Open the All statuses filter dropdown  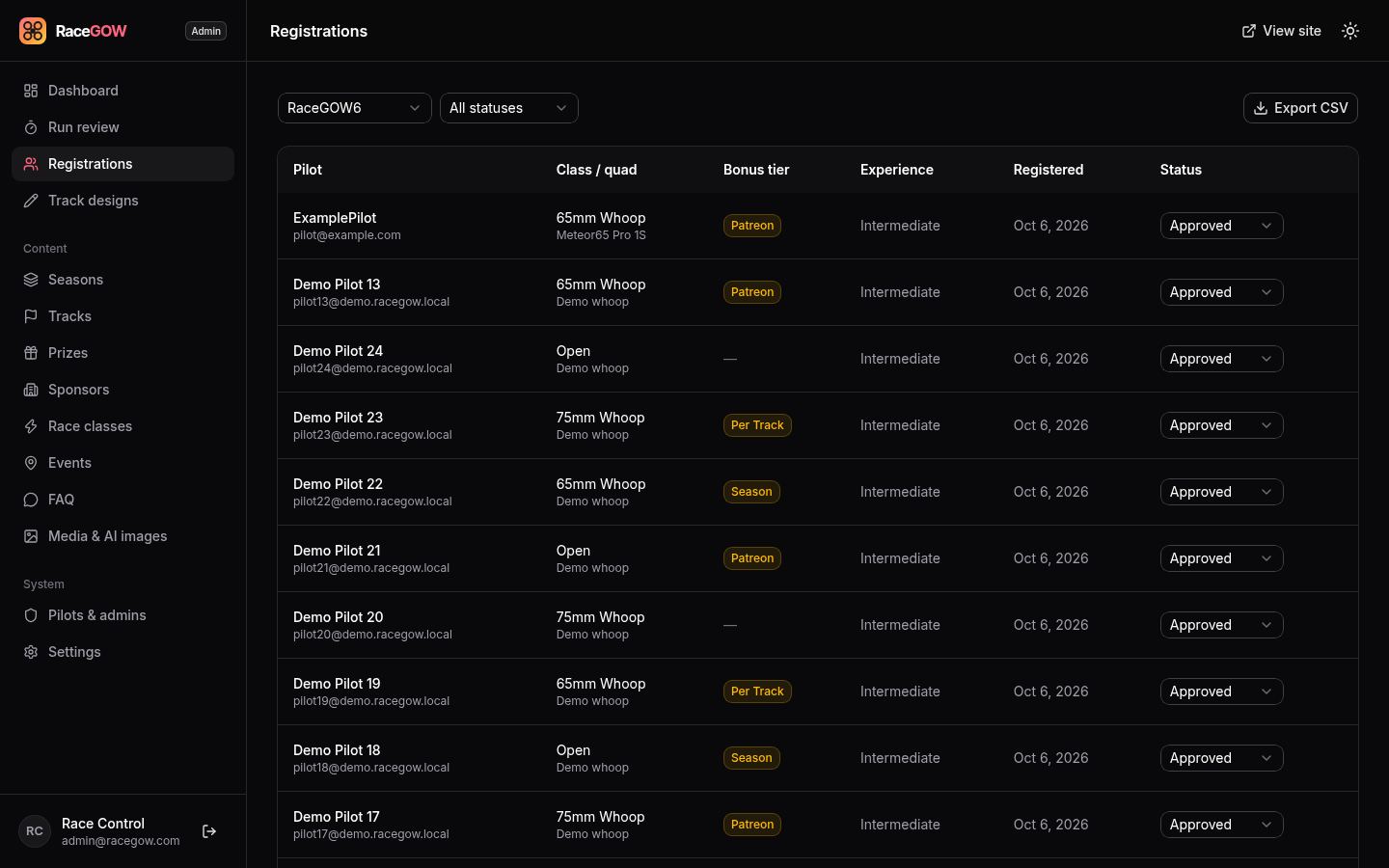pos(509,108)
